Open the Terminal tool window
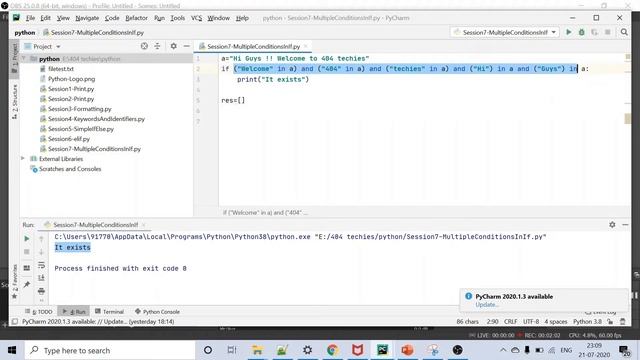 click(x=109, y=311)
